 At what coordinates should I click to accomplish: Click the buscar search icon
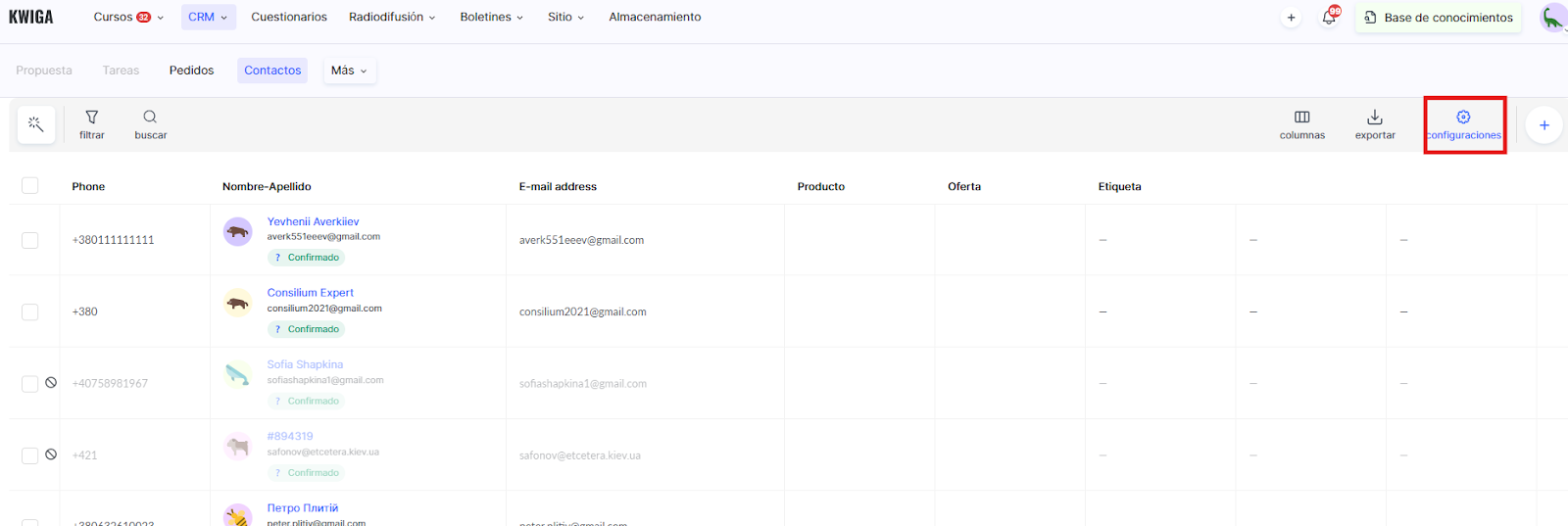point(150,124)
